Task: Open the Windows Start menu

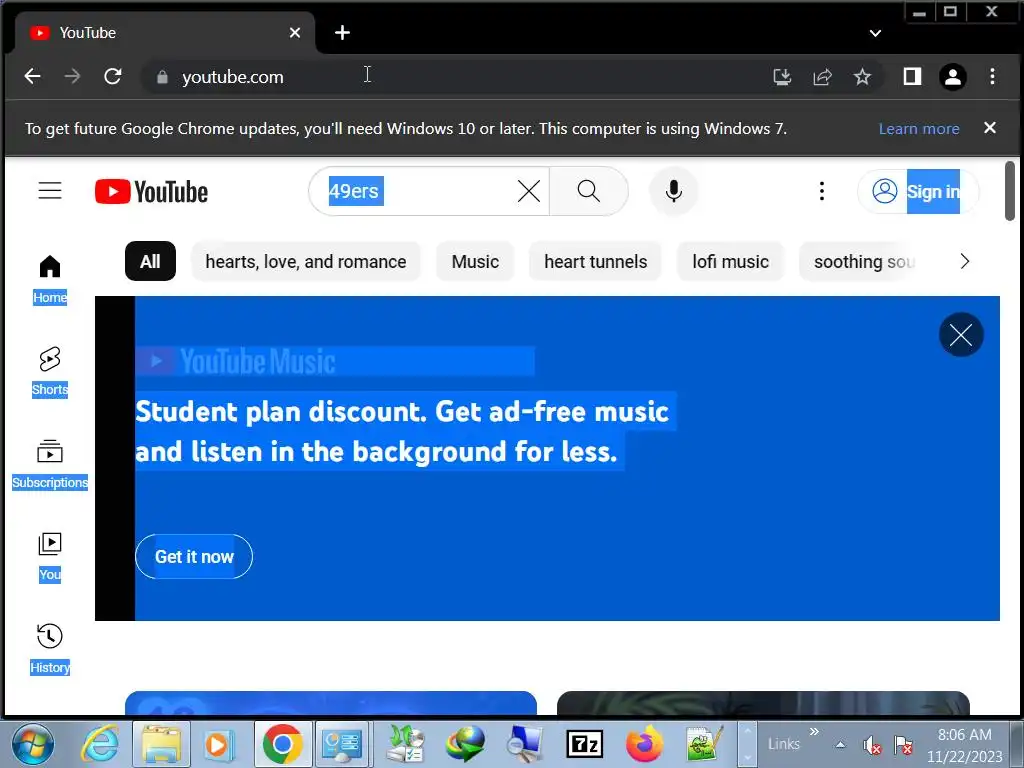Action: (x=33, y=744)
